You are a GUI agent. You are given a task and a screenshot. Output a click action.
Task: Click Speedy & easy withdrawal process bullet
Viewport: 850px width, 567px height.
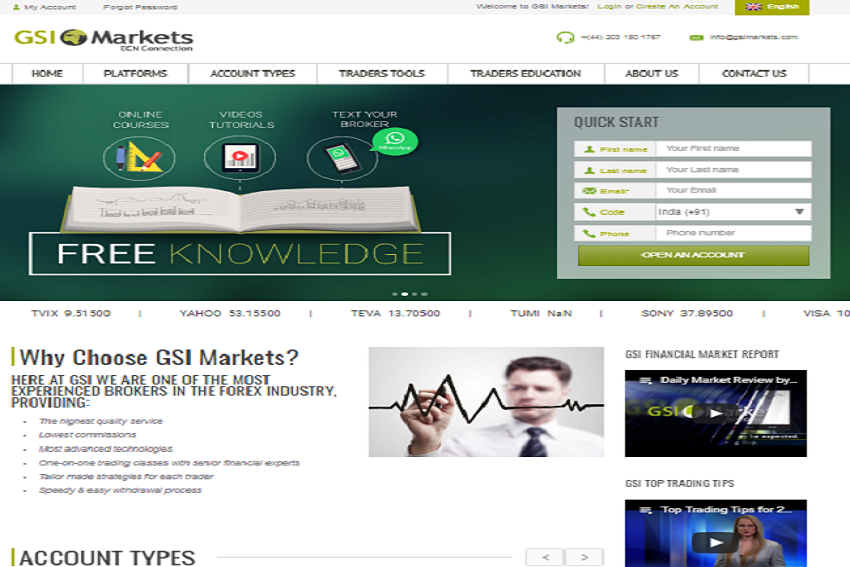(120, 490)
